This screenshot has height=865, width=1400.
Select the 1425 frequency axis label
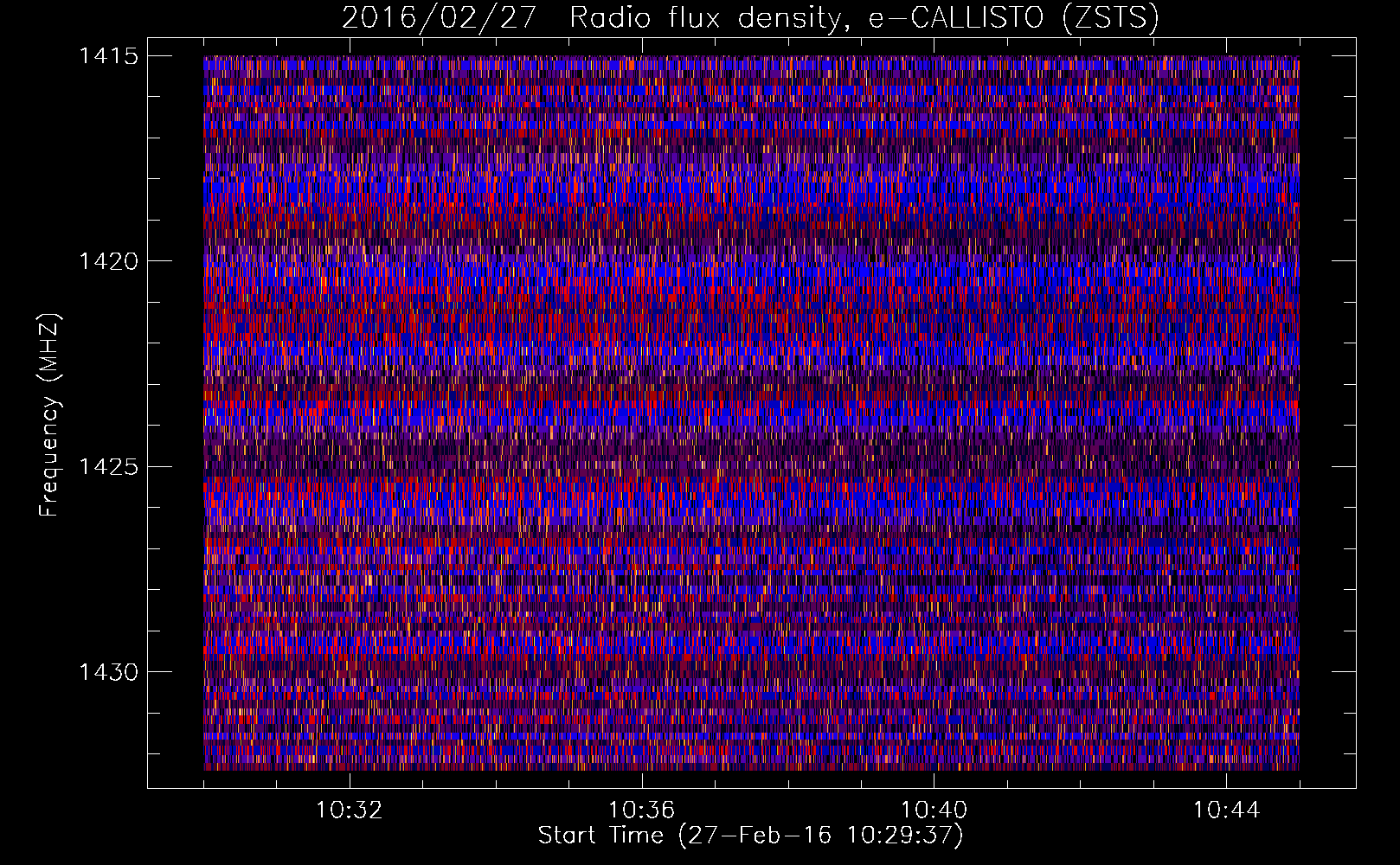108,467
